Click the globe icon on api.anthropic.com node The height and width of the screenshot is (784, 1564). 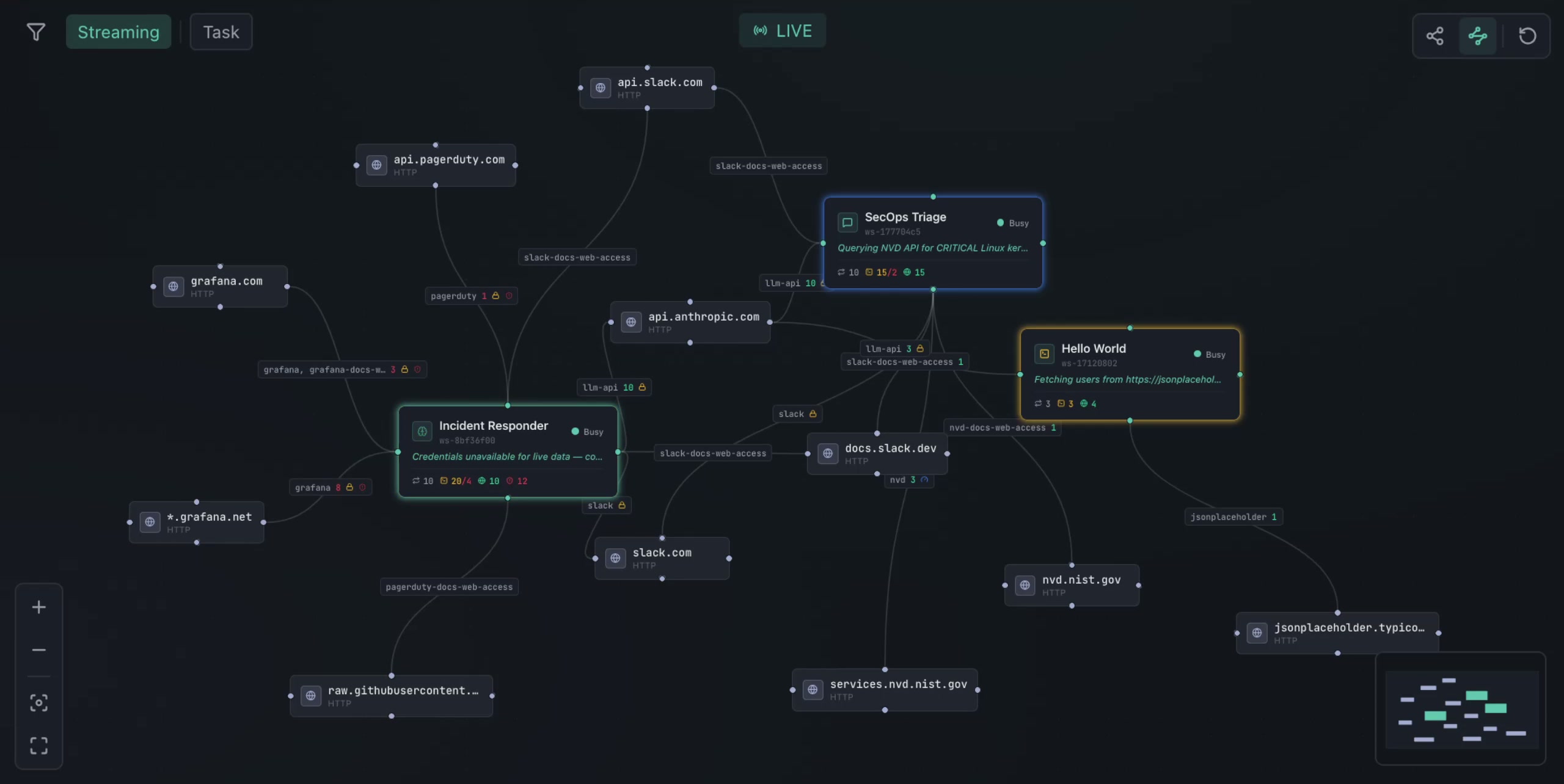(x=631, y=322)
